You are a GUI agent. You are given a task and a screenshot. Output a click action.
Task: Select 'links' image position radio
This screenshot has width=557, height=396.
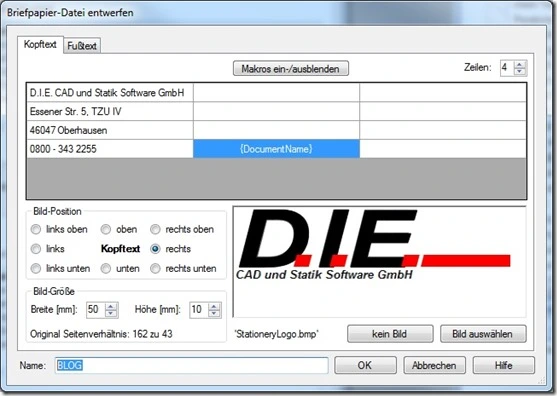pyautogui.click(x=36, y=249)
